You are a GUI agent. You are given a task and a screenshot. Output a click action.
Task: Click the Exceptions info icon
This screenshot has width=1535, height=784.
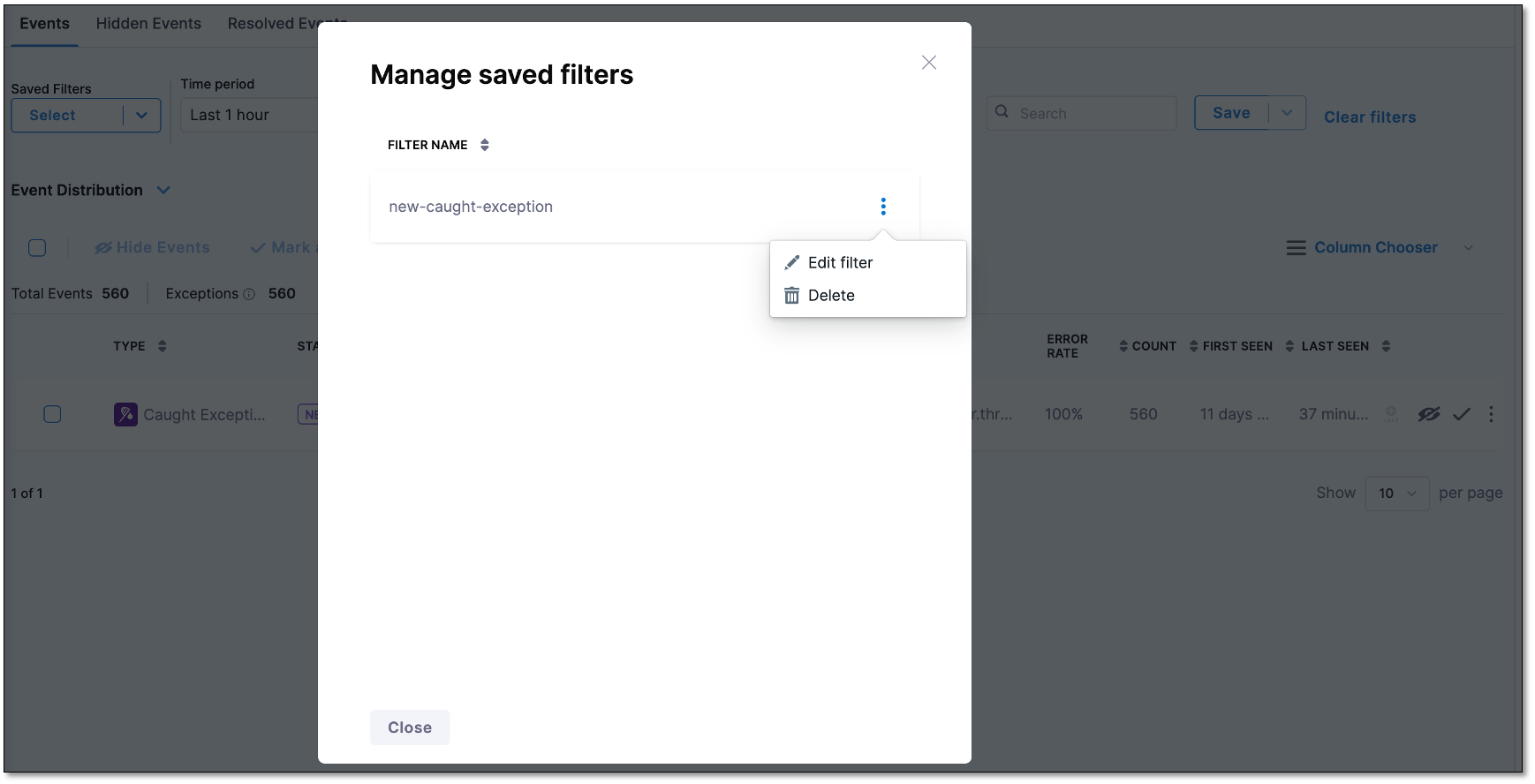click(x=249, y=294)
